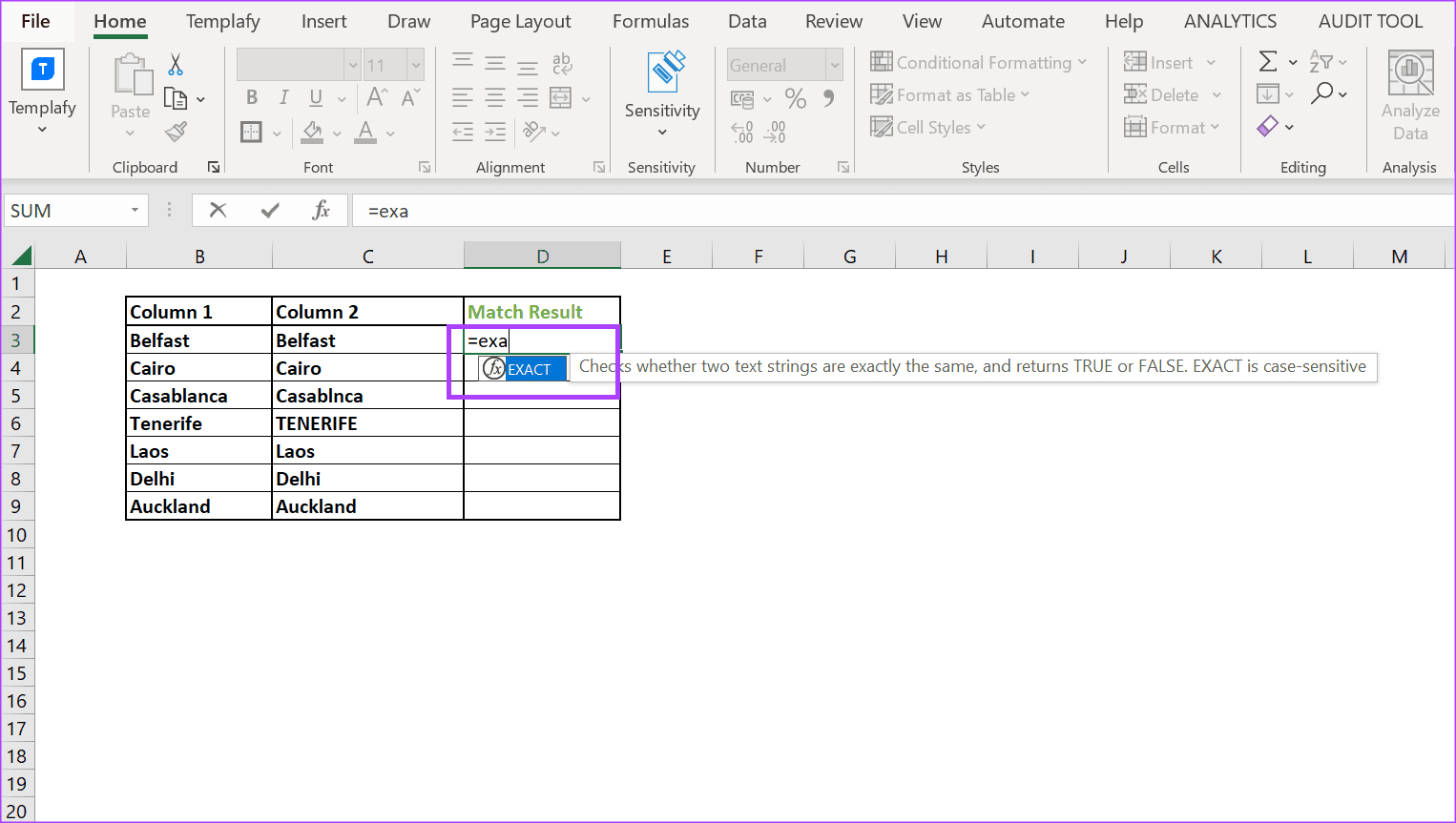
Task: Switch to the Page Layout tab
Action: coord(521,21)
